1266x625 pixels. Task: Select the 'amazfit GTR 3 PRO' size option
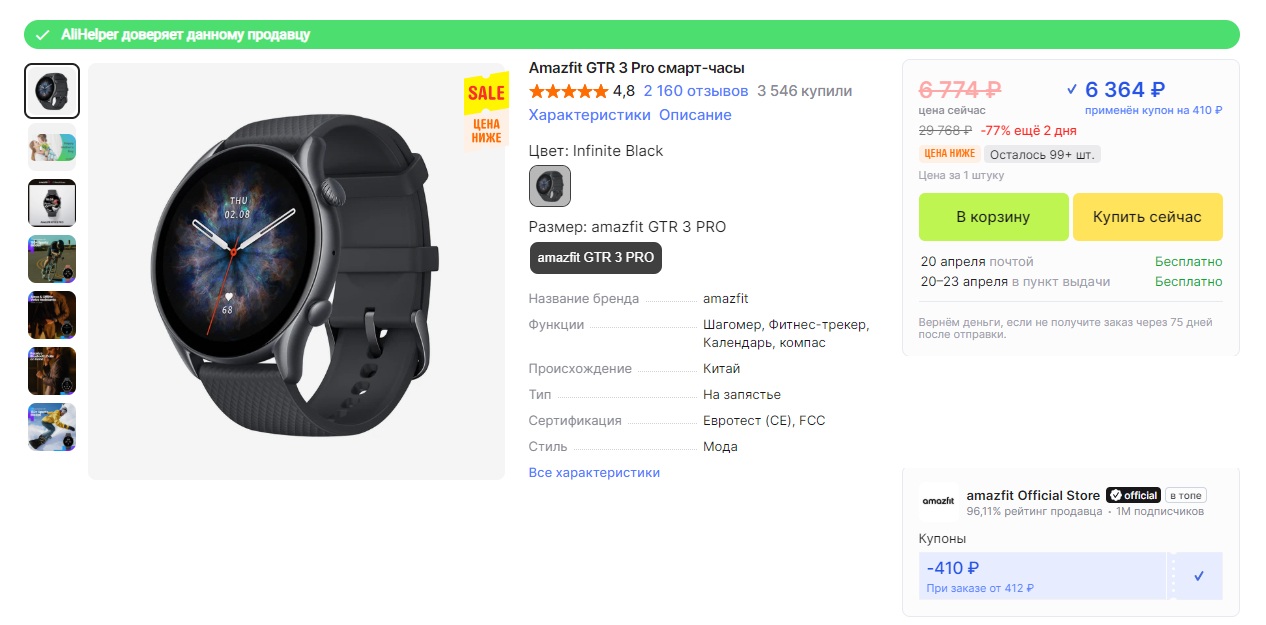coord(595,257)
